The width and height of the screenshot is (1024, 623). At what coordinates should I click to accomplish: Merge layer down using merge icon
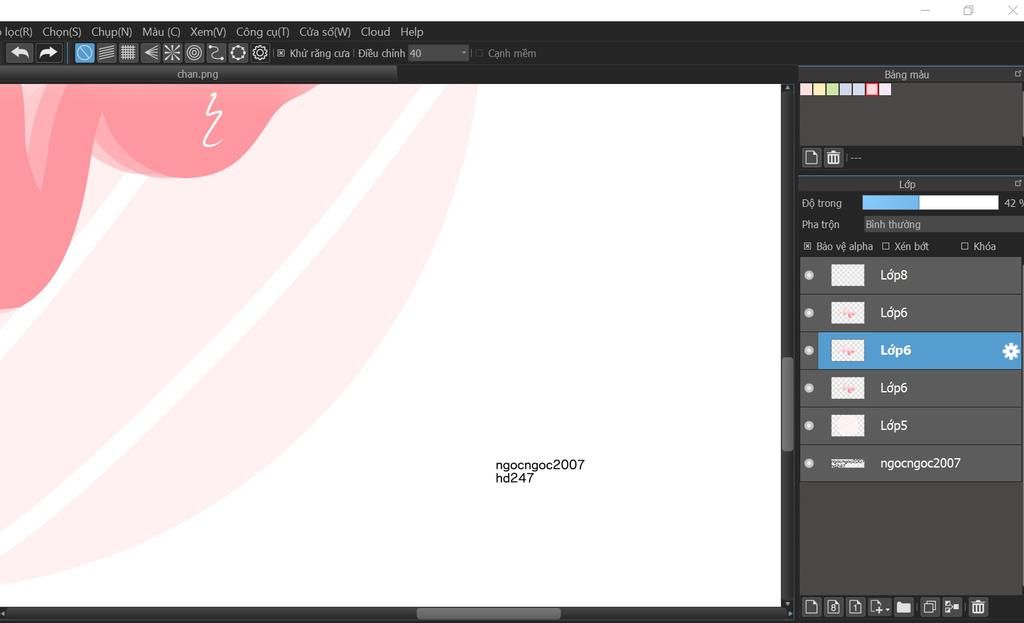(x=952, y=607)
